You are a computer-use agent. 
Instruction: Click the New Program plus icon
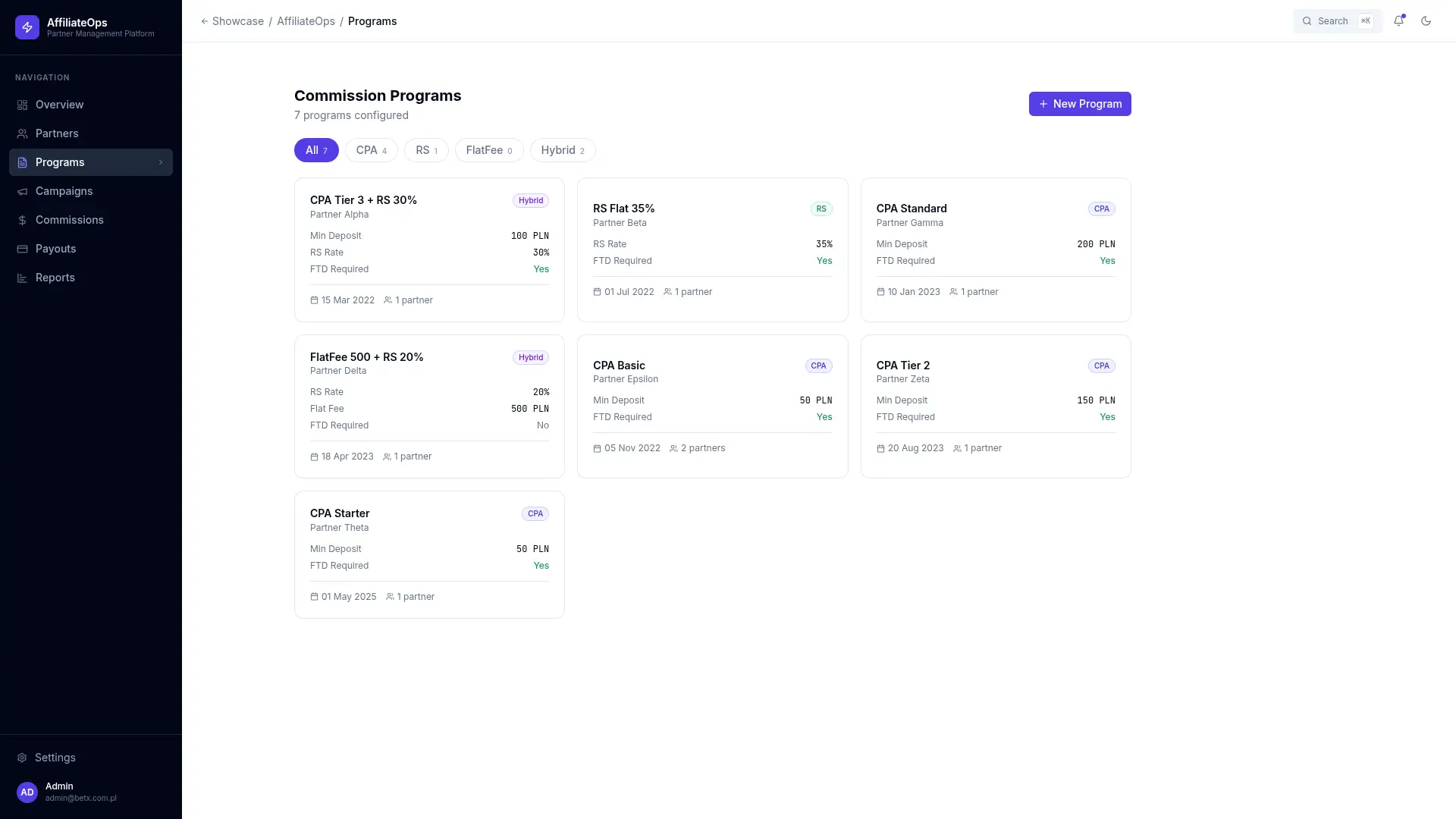click(x=1043, y=104)
